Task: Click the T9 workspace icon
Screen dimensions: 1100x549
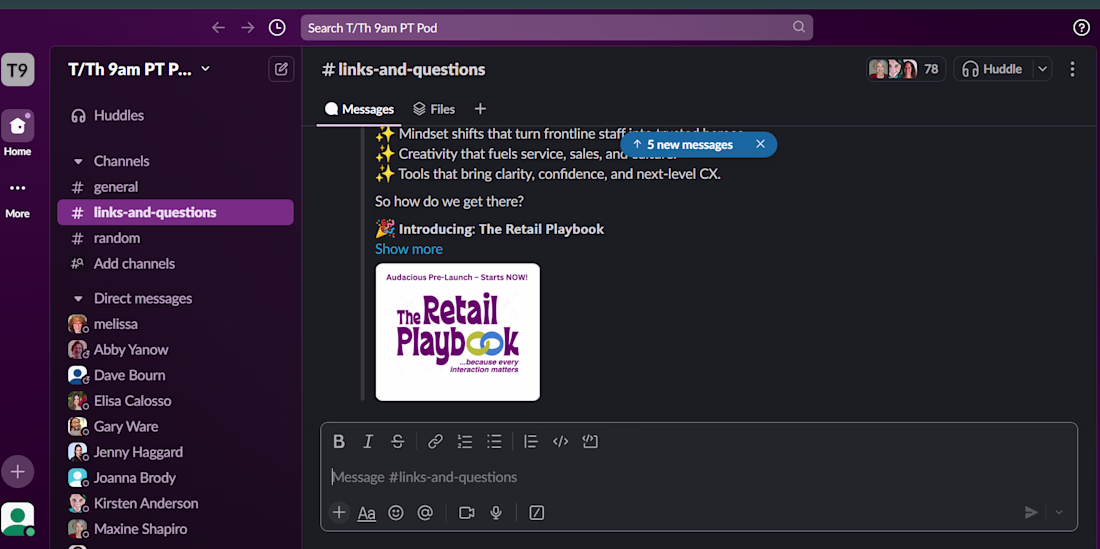Action: click(18, 69)
